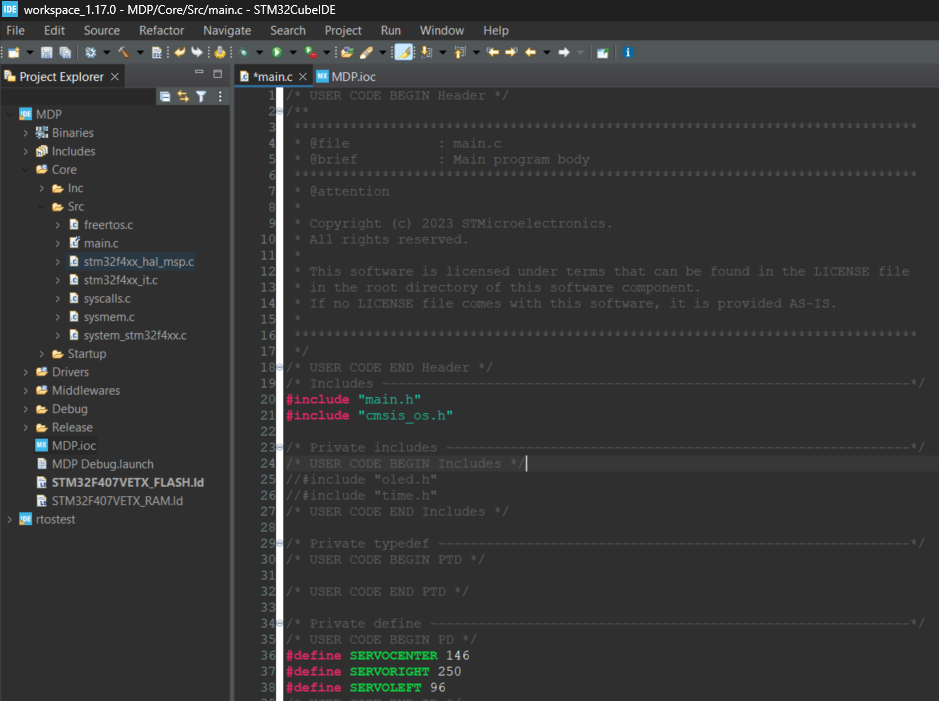This screenshot has width=939, height=701.
Task: Place cursor on #include "main.h" line
Action: [x=353, y=399]
